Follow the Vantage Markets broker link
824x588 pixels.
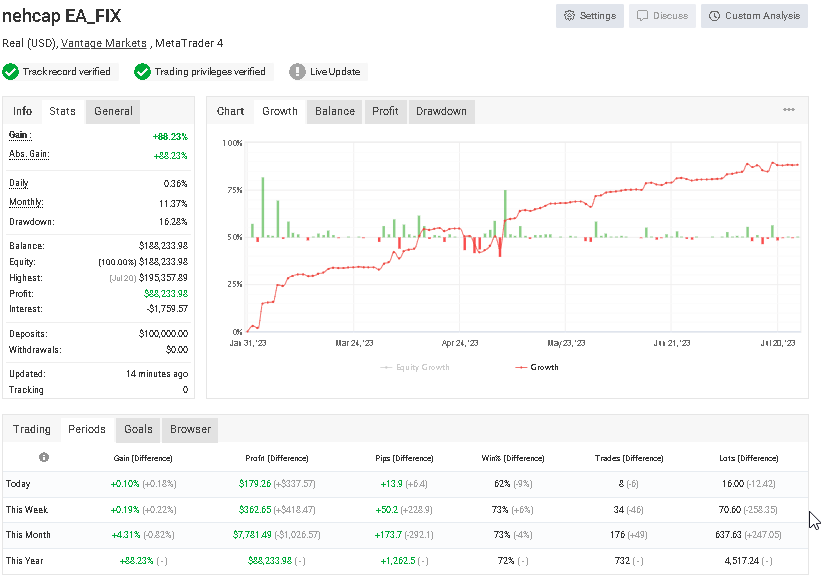[x=105, y=43]
